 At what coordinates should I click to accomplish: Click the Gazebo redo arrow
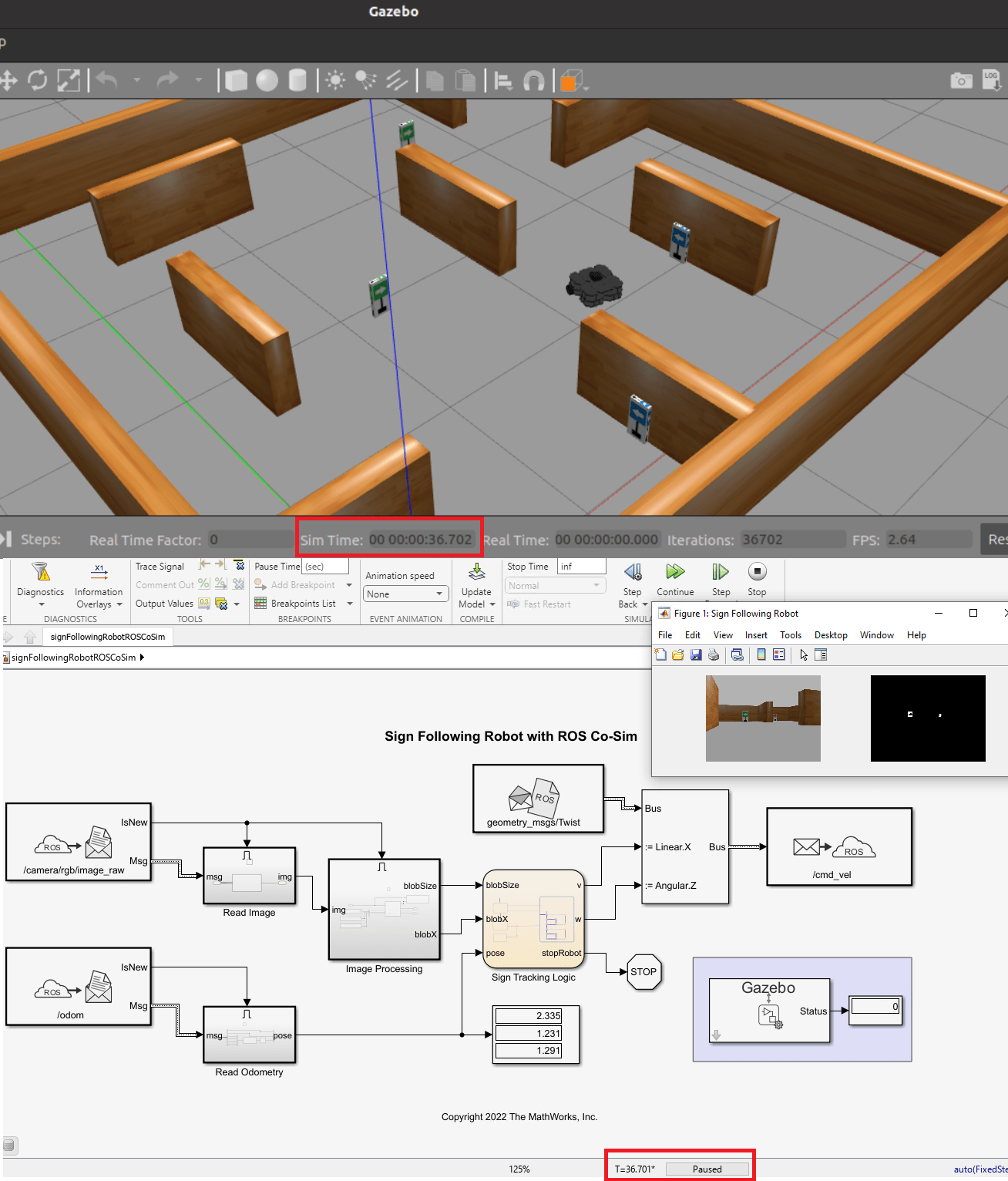(x=167, y=80)
